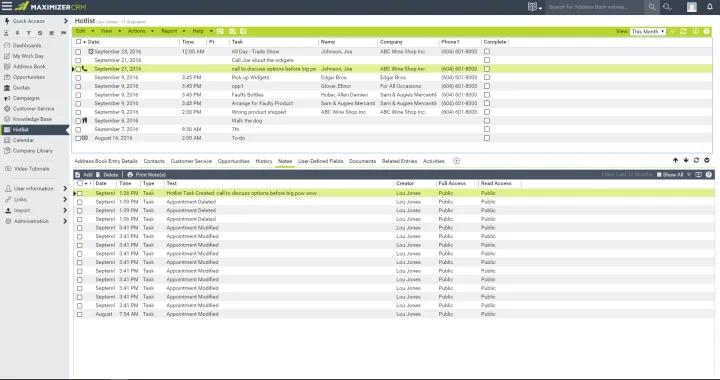Select the row checkbox for Faulty Bottles
The width and height of the screenshot is (720, 380).
point(78,95)
